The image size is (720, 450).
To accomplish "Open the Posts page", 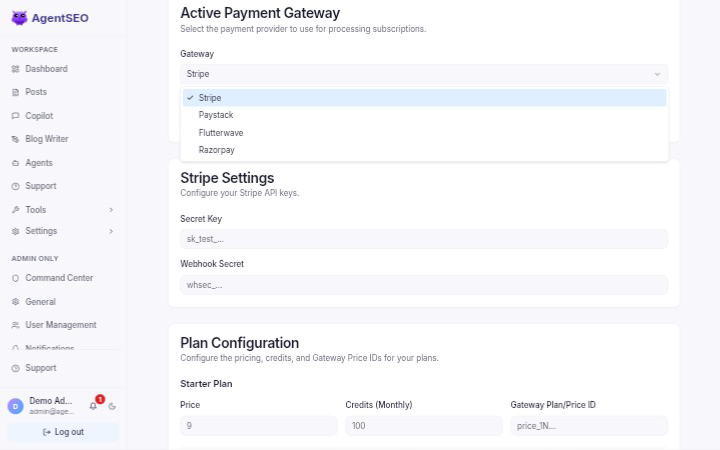I will (36, 92).
